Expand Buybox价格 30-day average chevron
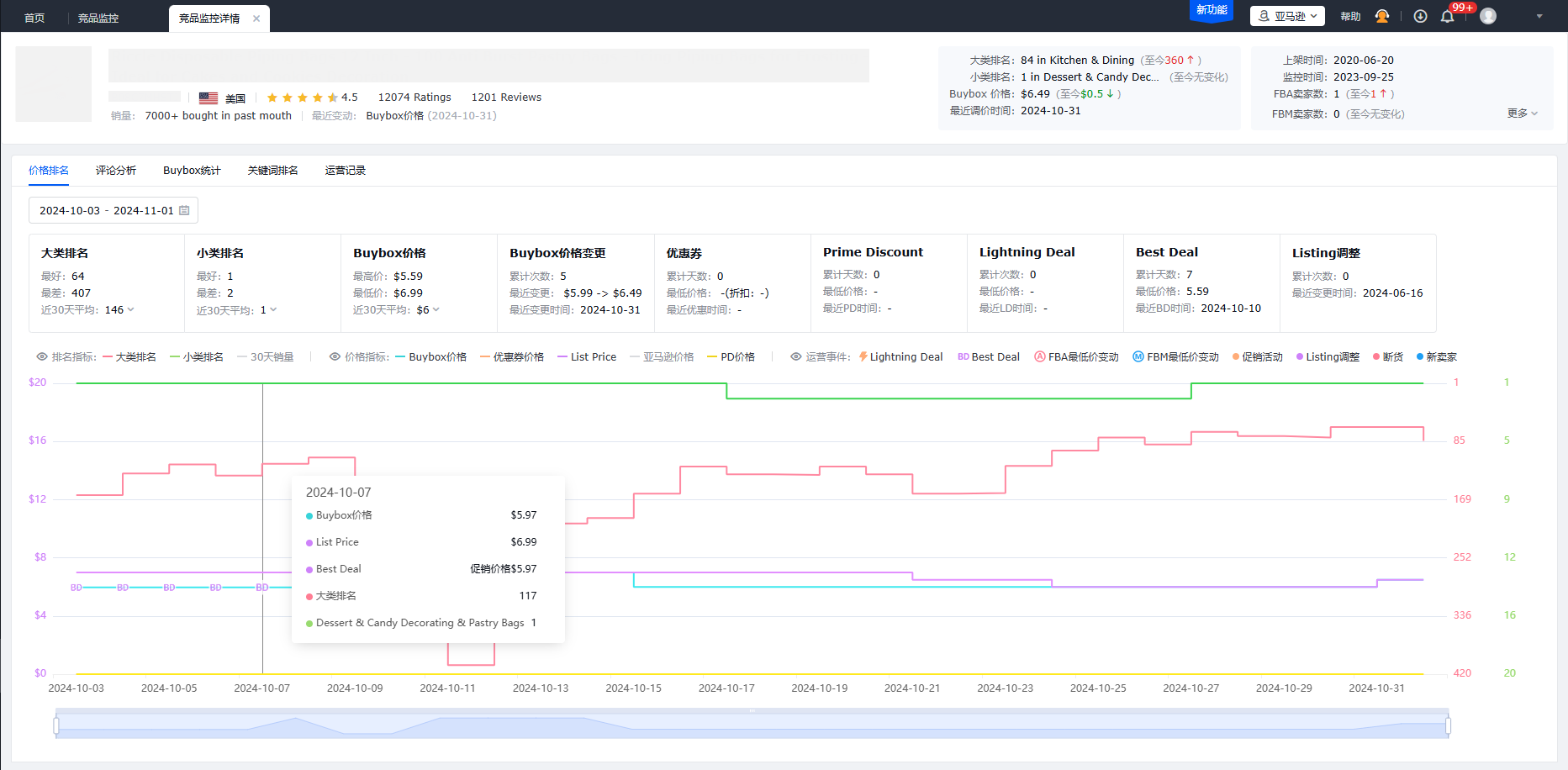This screenshot has height=770, width=1568. 436,309
